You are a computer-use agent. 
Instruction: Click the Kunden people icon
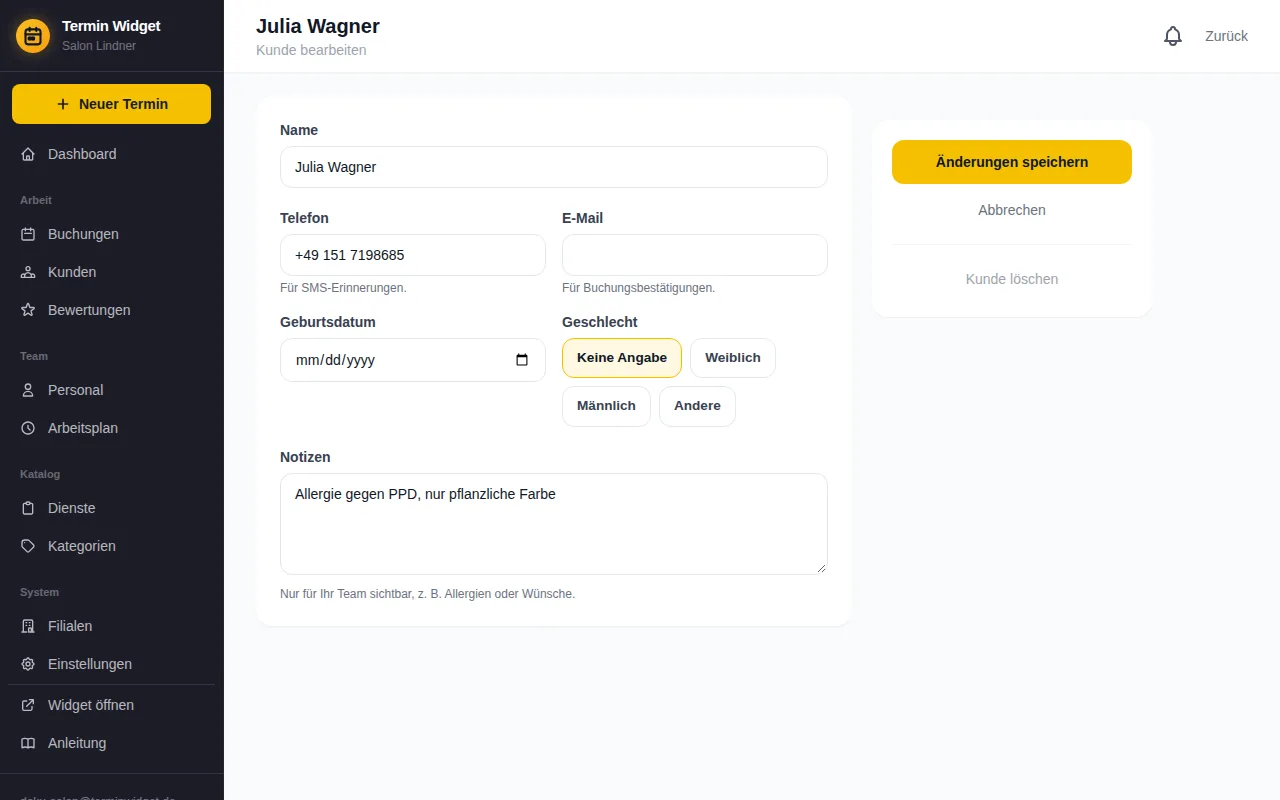click(28, 272)
